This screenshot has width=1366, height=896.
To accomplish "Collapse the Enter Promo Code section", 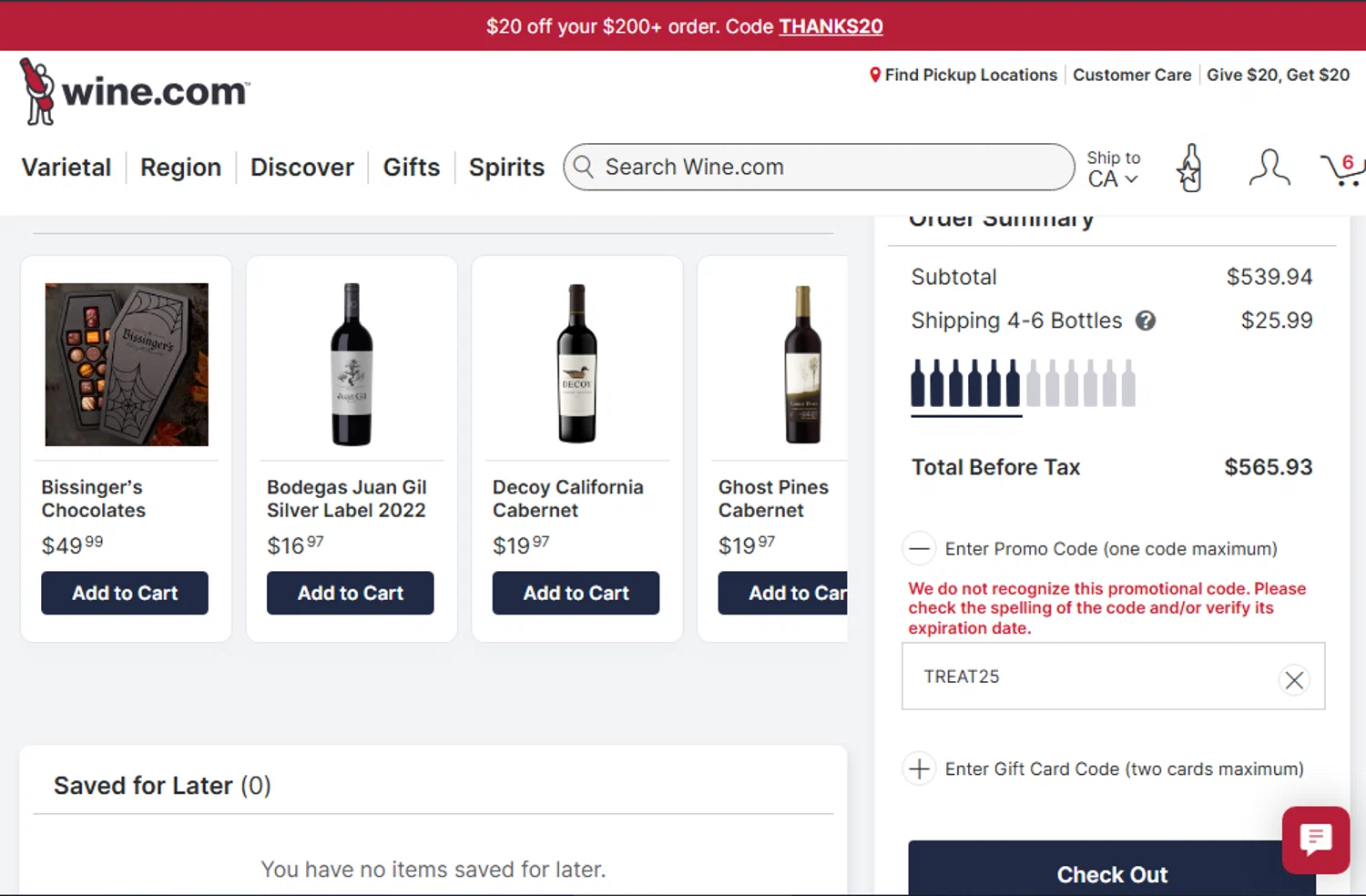I will pyautogui.click(x=919, y=549).
